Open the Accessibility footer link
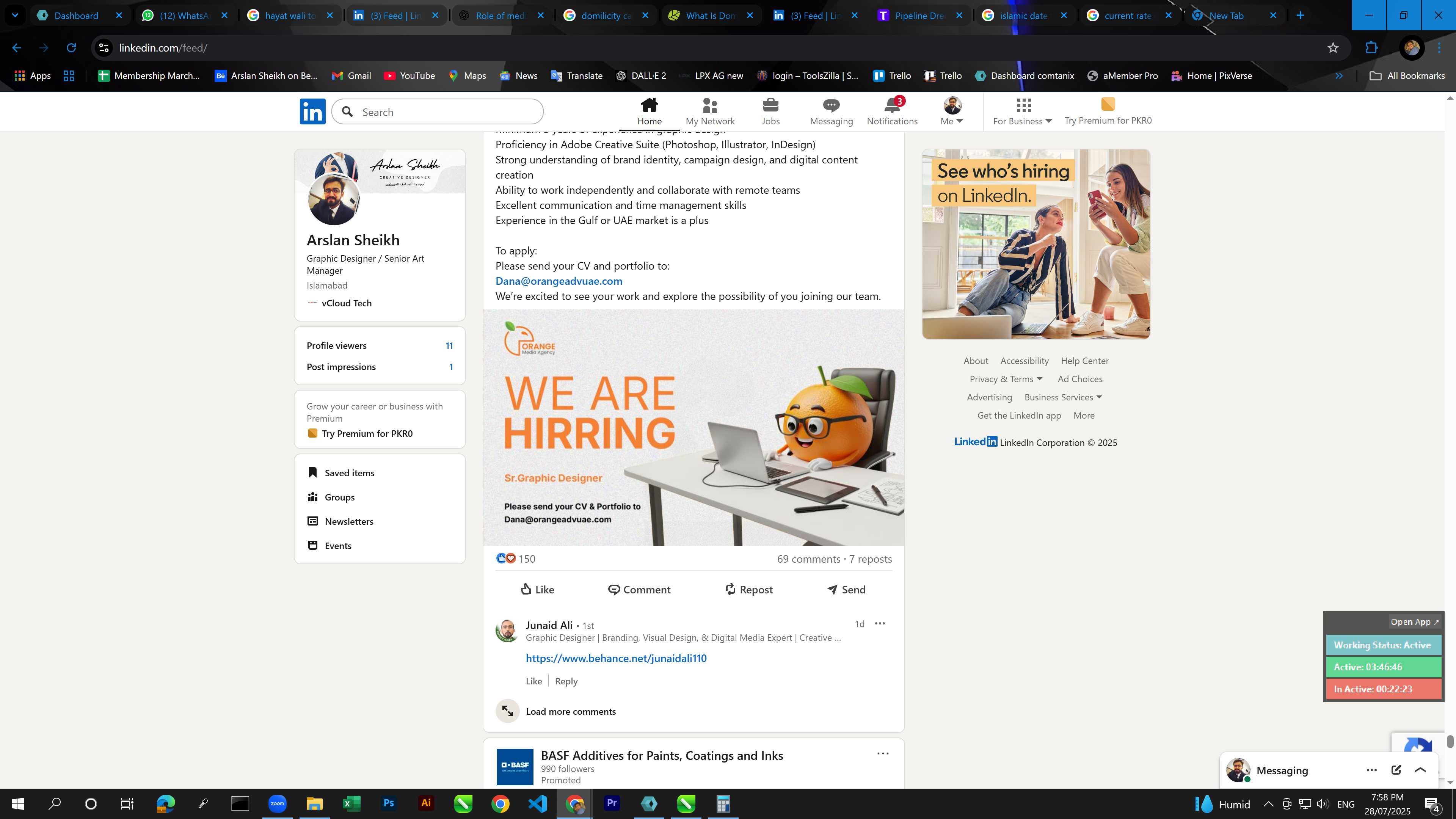Screen dimensions: 1456x819 tap(1024, 361)
